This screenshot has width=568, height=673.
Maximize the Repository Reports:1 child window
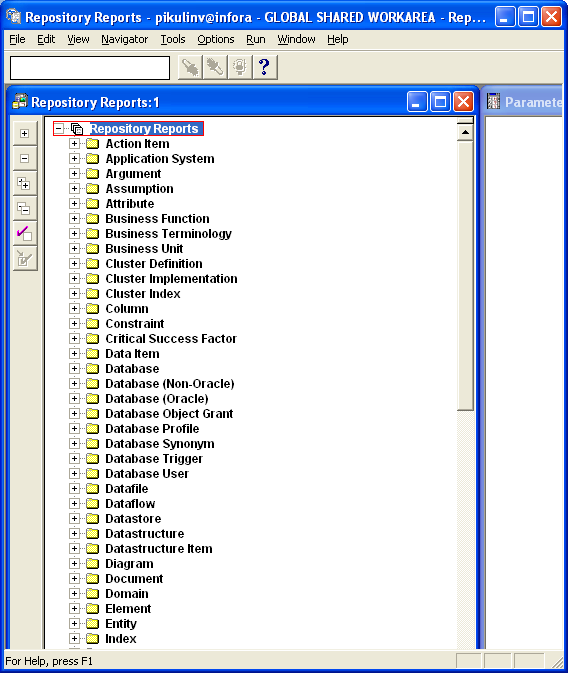[440, 102]
